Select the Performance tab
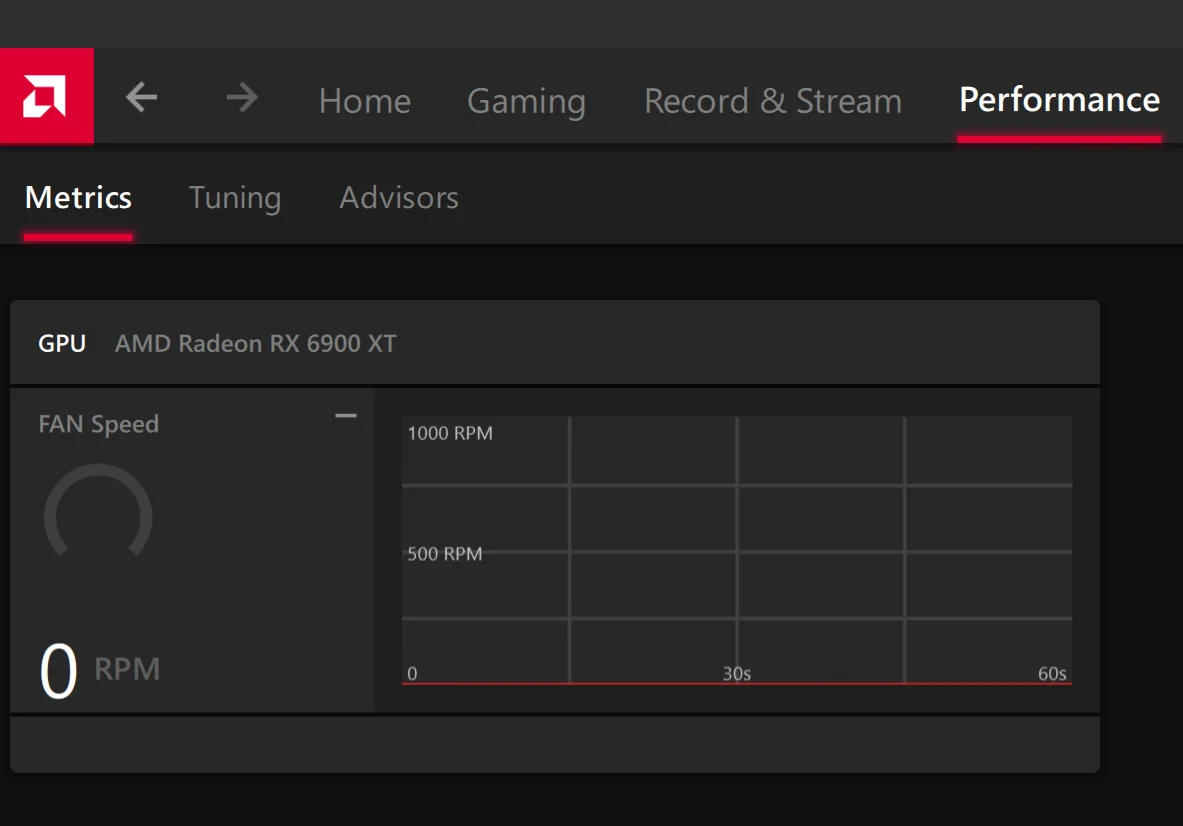The image size is (1183, 826). (x=1059, y=100)
